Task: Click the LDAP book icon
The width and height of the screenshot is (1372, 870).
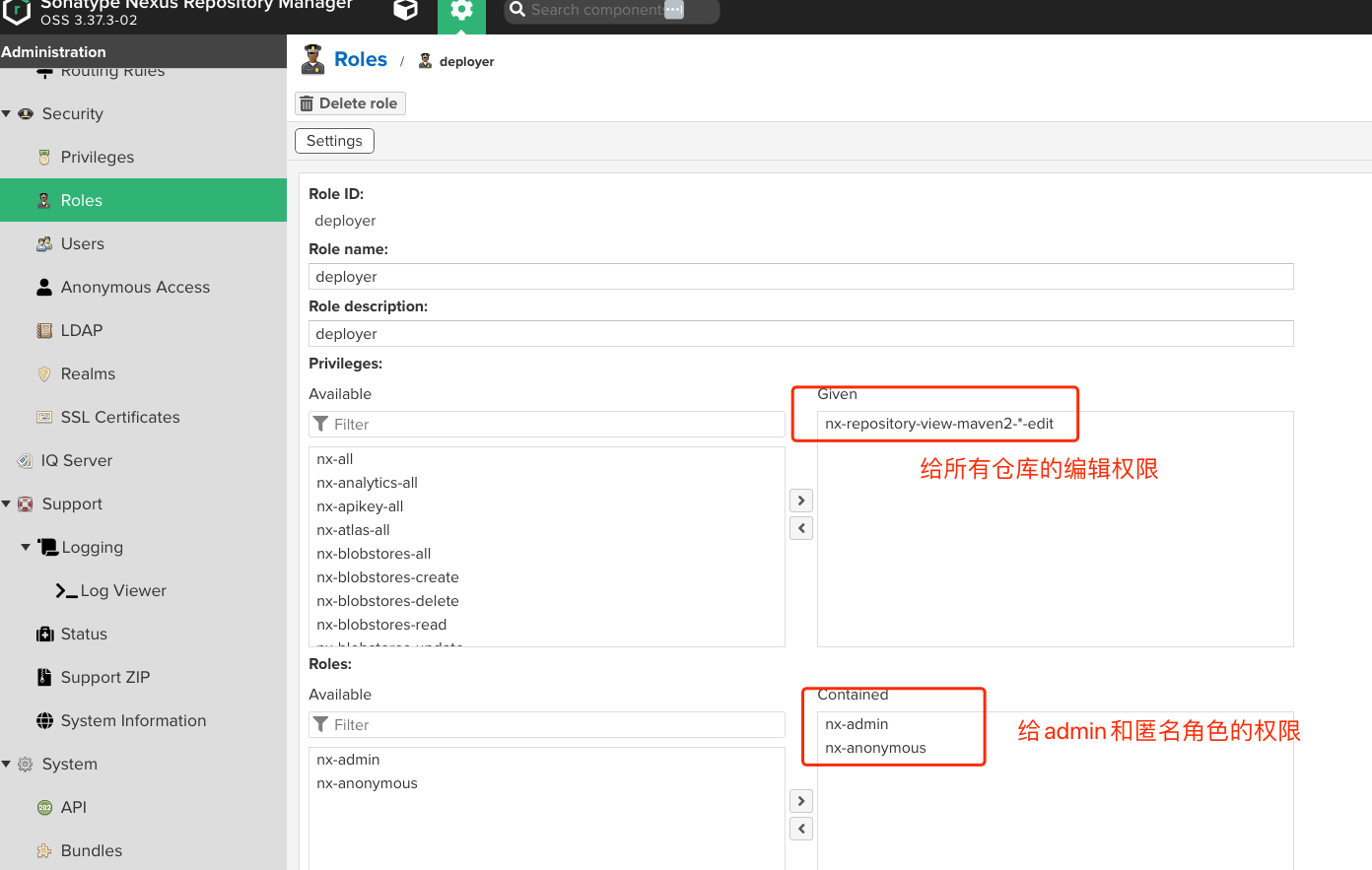Action: 44,331
